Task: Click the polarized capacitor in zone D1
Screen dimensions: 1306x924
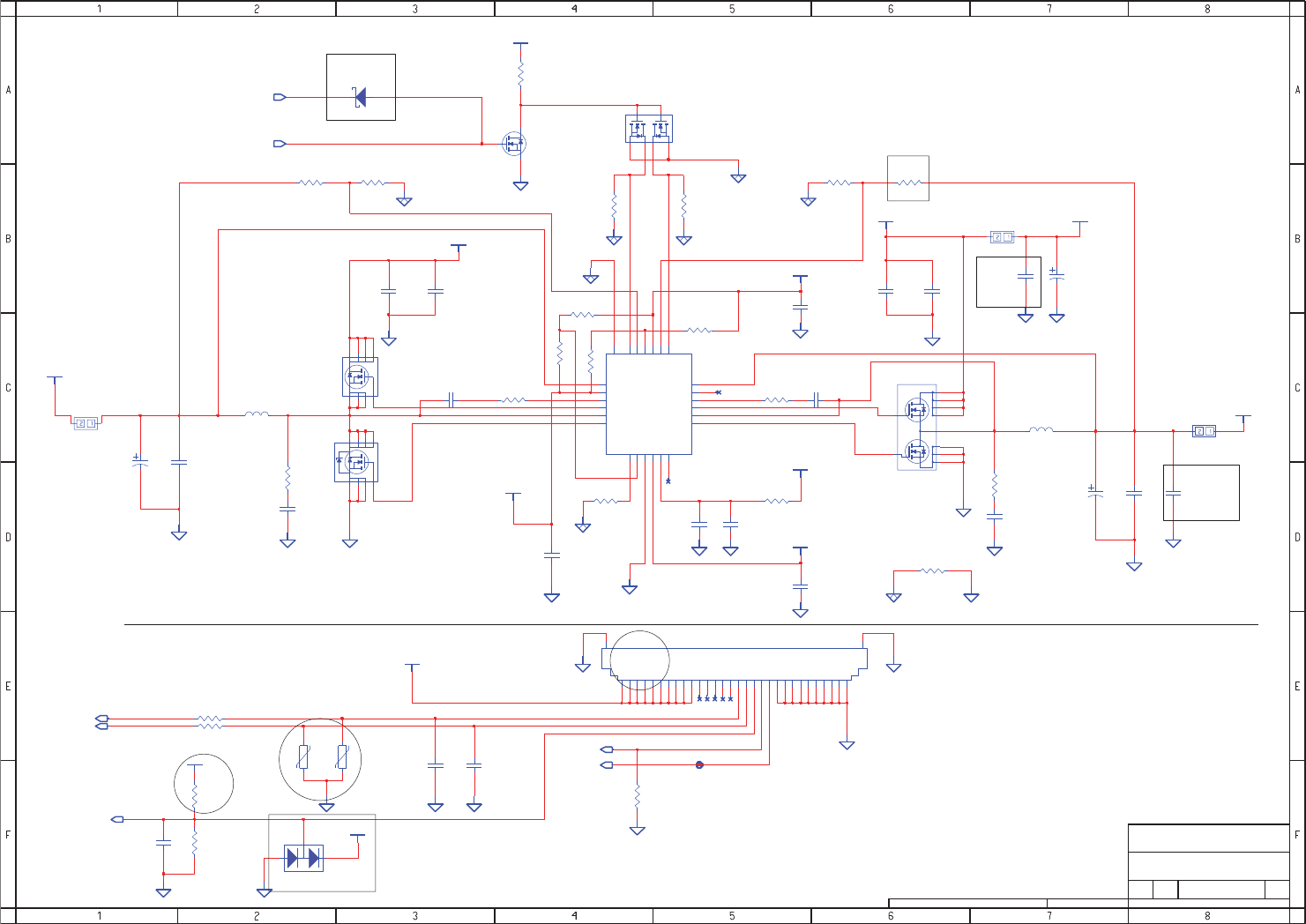Action: pyautogui.click(x=139, y=461)
